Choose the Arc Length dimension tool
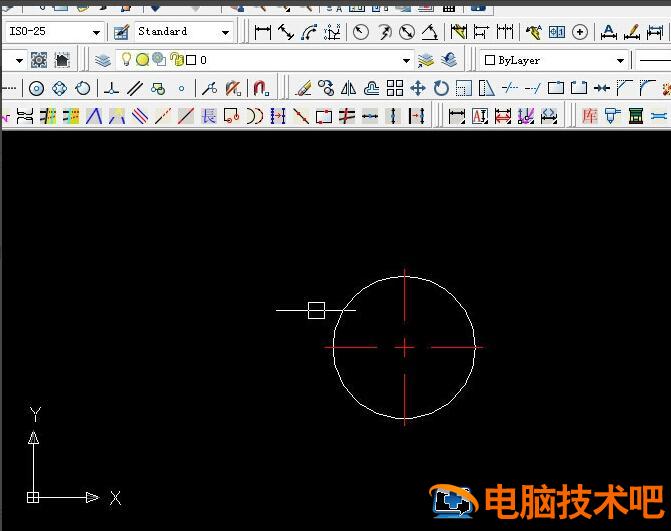Image resolution: width=671 pixels, height=531 pixels. coord(309,32)
